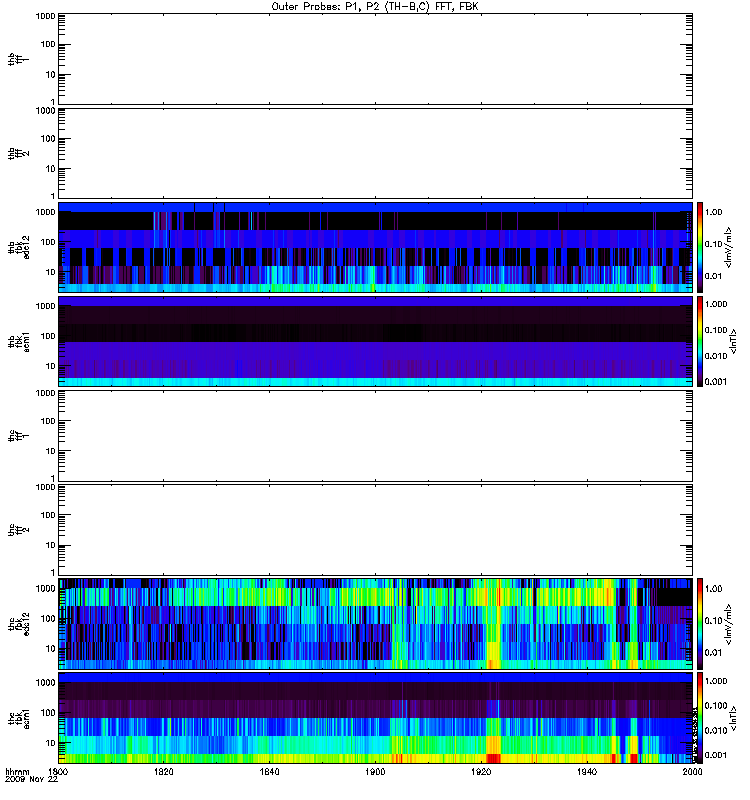Viewport: 750px width, 800px height.
Task: Click the 1820 time axis label
Action: click(163, 771)
